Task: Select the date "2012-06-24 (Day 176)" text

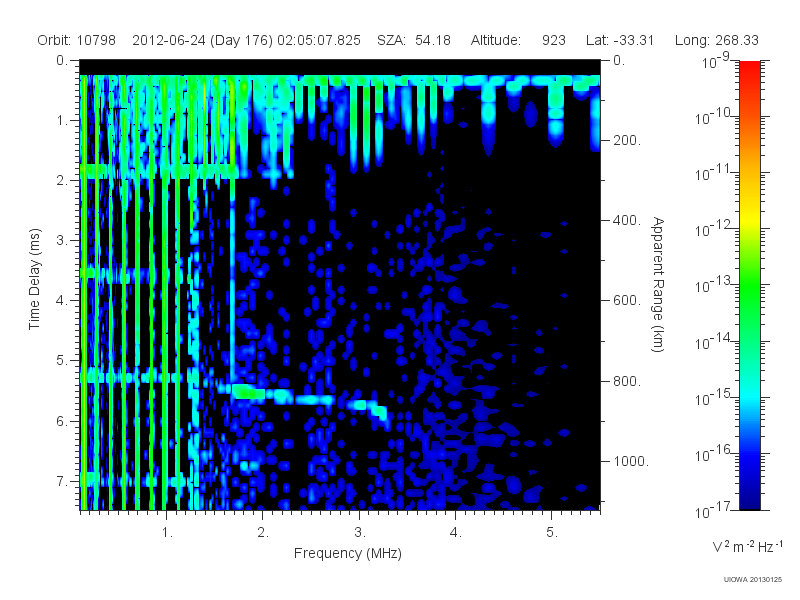Action: [x=203, y=40]
